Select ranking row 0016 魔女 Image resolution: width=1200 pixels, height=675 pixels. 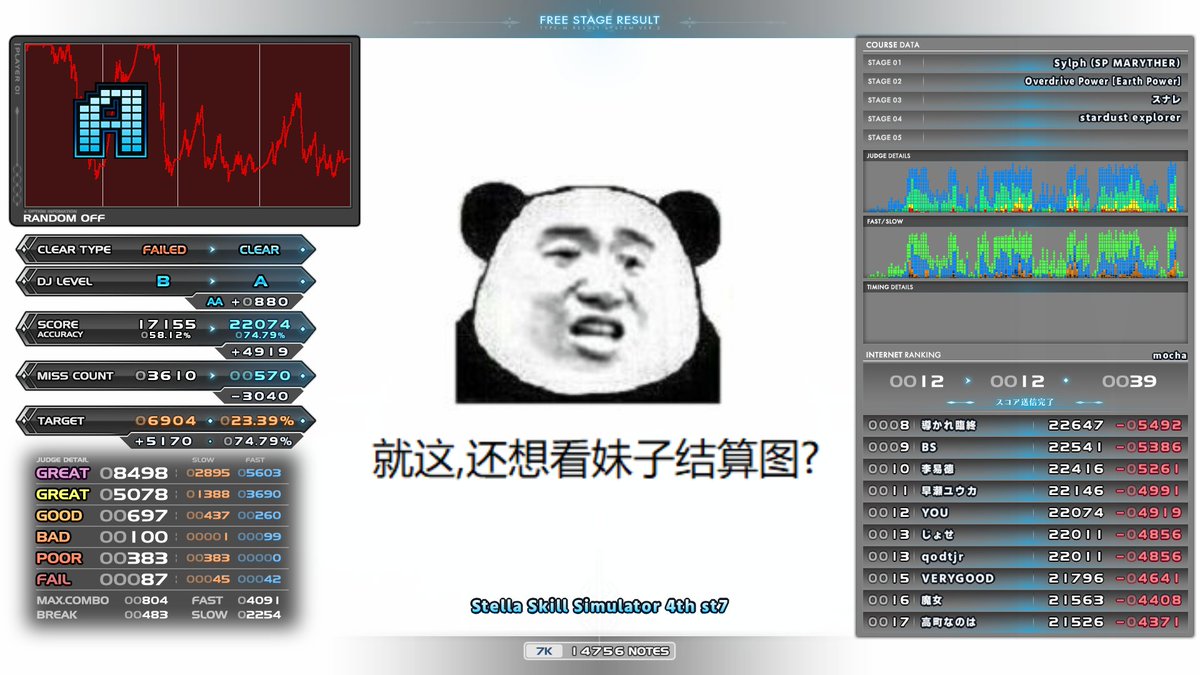[1025, 600]
